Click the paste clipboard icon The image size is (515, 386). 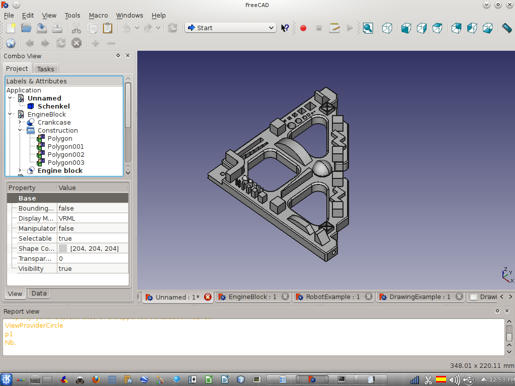point(107,28)
